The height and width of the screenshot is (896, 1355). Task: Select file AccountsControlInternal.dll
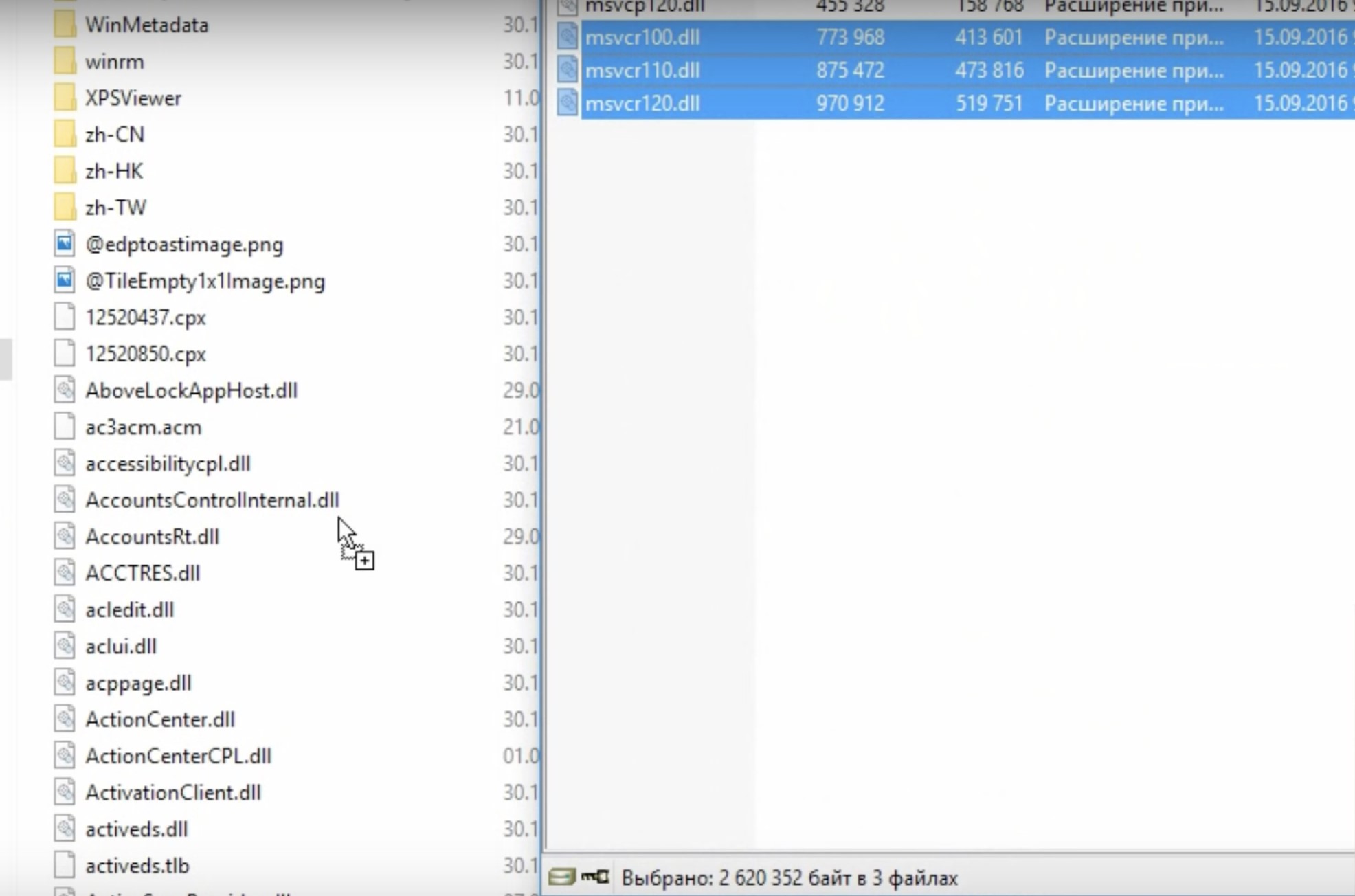[212, 500]
